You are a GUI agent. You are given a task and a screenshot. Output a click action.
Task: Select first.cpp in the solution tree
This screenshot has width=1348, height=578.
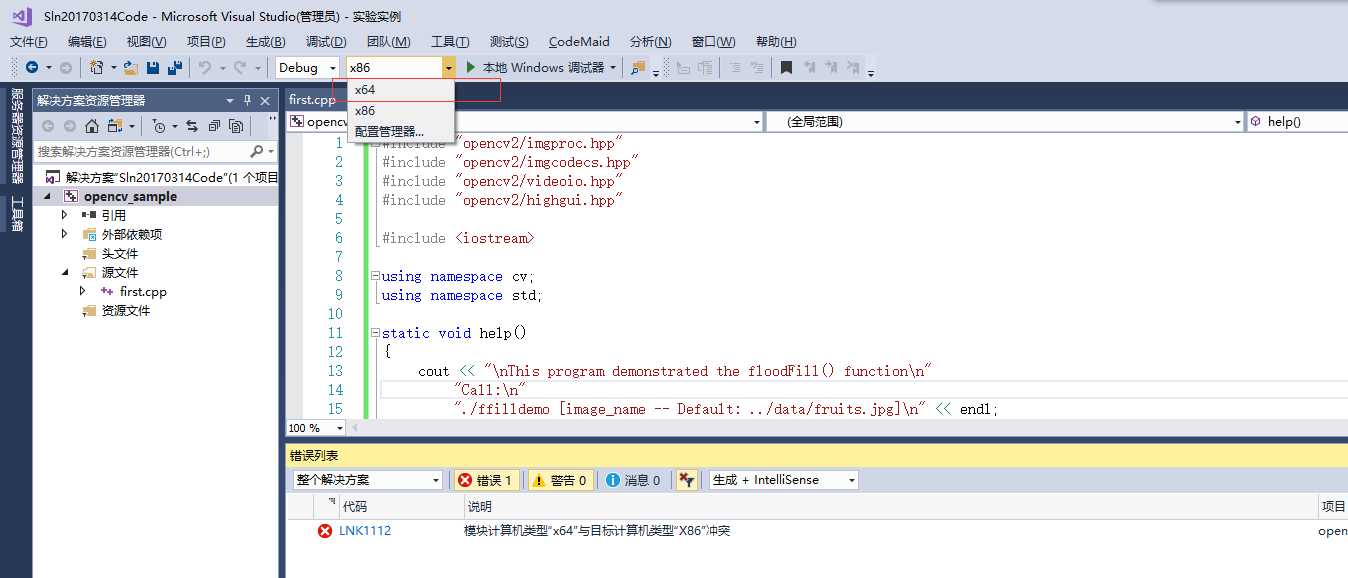(x=143, y=292)
